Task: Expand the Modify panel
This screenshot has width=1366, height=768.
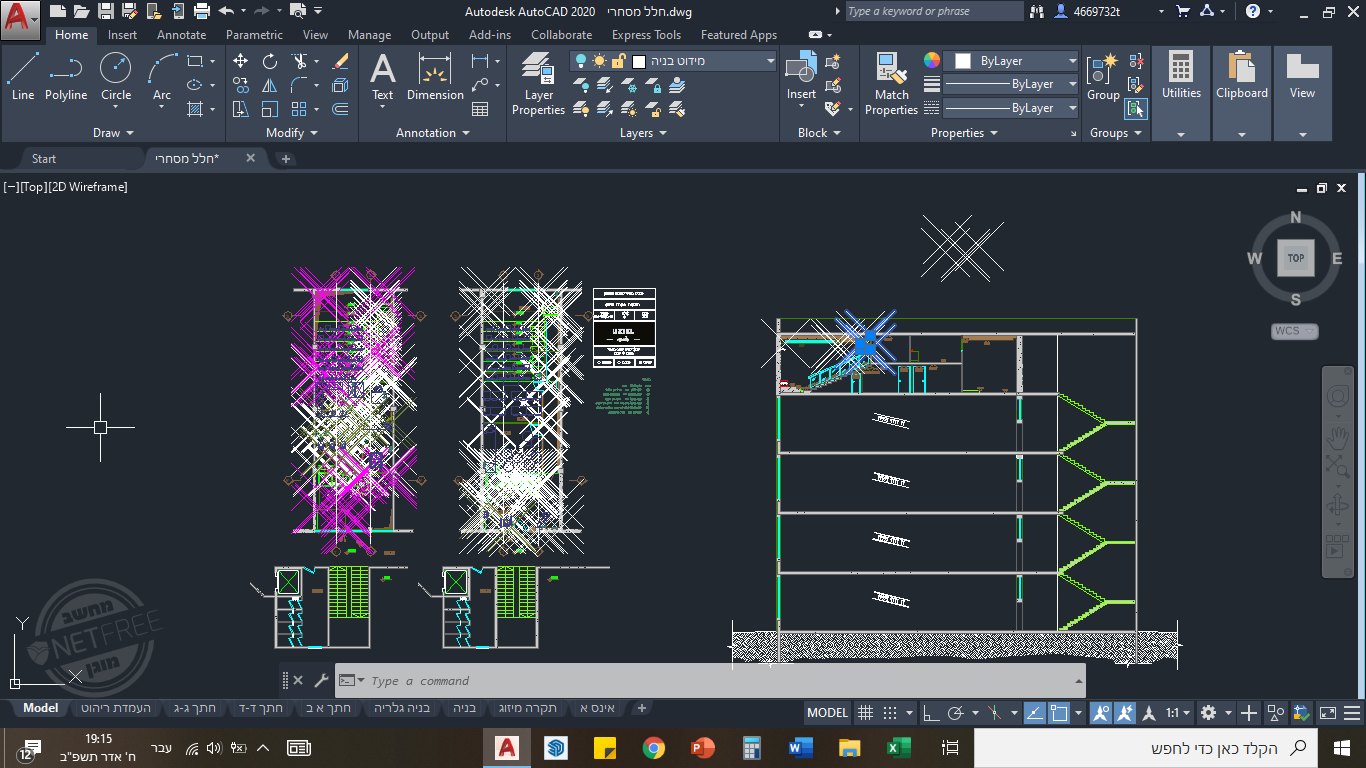Action: pos(292,133)
